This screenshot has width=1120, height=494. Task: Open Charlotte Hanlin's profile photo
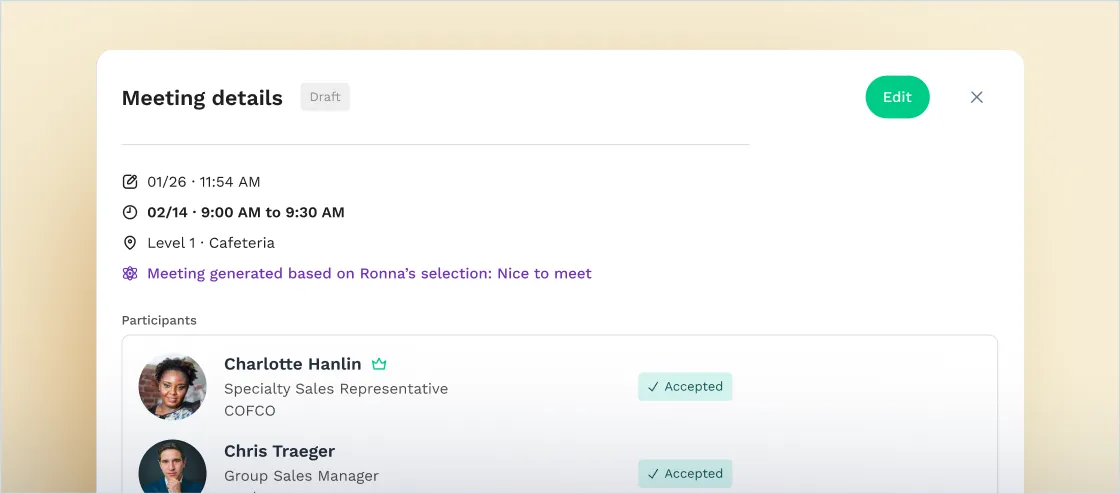(x=172, y=387)
